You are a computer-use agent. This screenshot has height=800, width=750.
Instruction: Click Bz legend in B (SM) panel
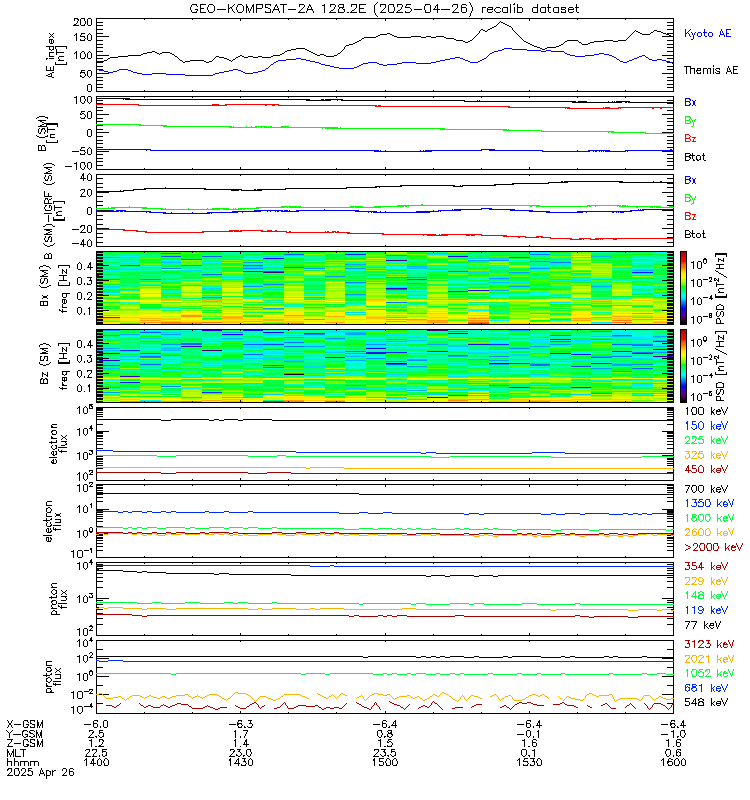(690, 138)
